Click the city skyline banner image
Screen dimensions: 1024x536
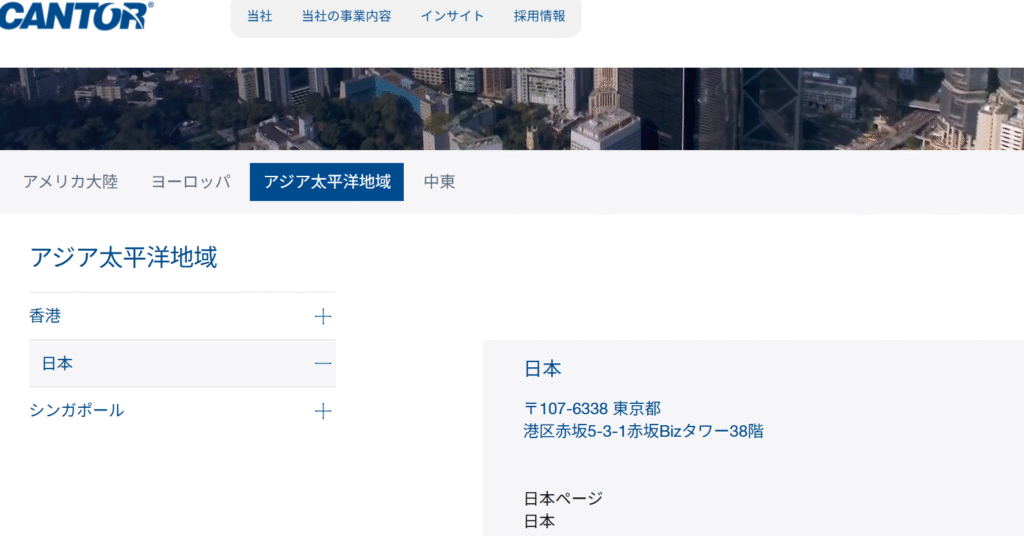coord(512,108)
